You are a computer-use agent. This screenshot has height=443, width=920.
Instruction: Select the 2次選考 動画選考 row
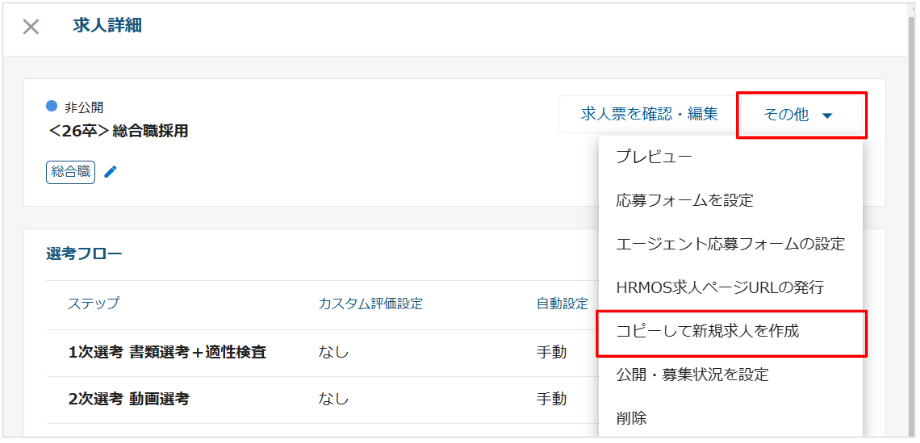coord(129,399)
